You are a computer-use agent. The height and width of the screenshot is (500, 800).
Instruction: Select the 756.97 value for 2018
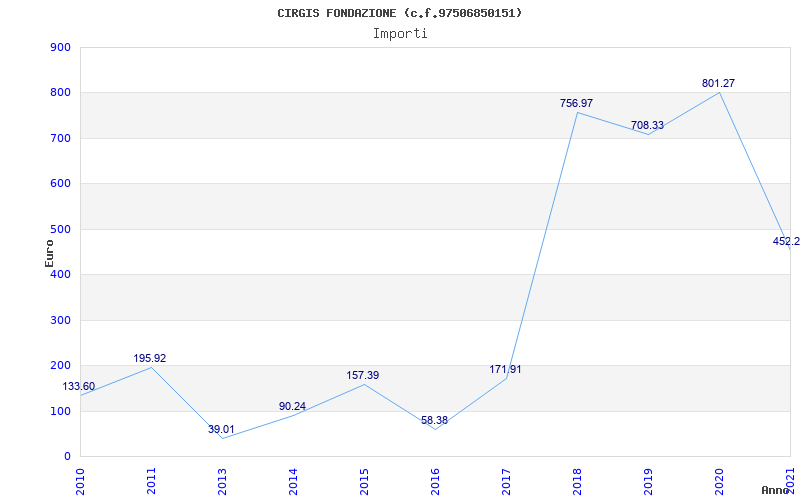[576, 104]
